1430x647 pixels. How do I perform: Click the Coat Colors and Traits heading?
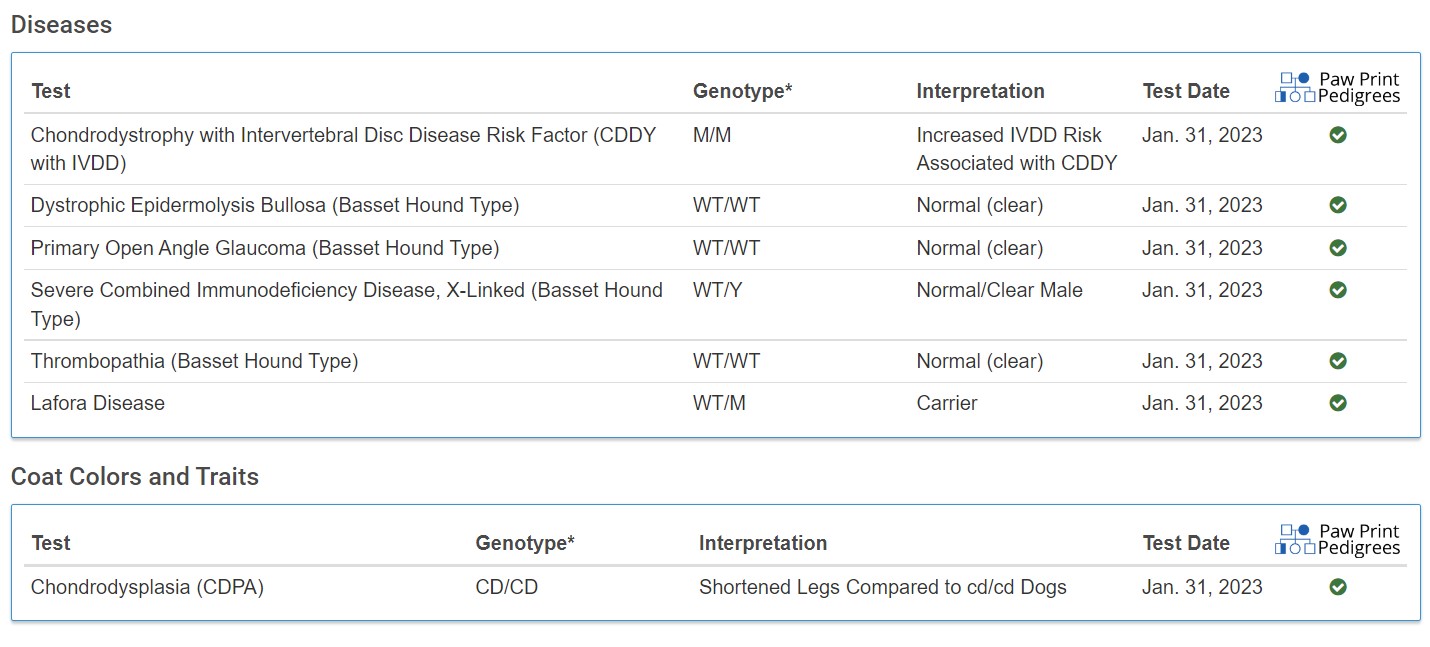pos(135,477)
